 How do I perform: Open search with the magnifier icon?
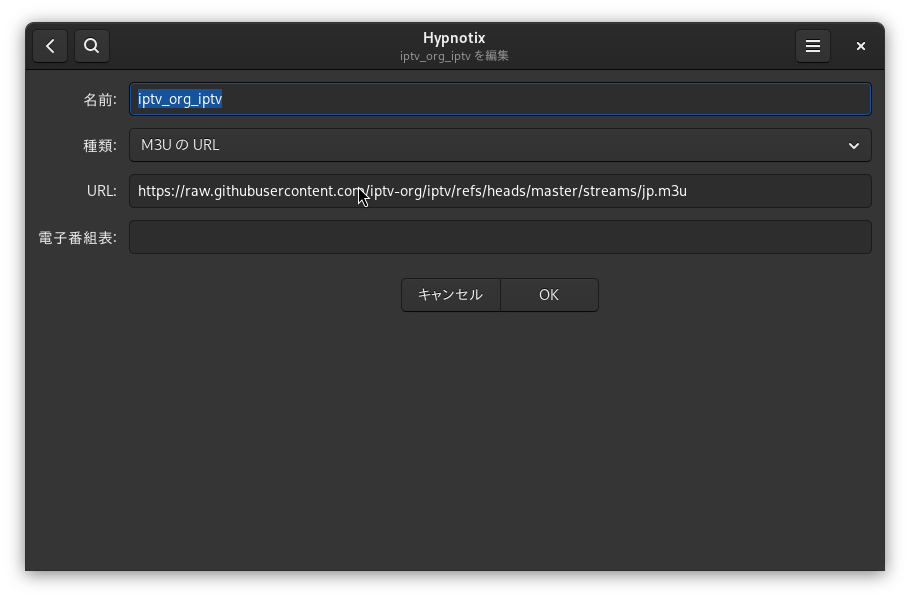(92, 46)
